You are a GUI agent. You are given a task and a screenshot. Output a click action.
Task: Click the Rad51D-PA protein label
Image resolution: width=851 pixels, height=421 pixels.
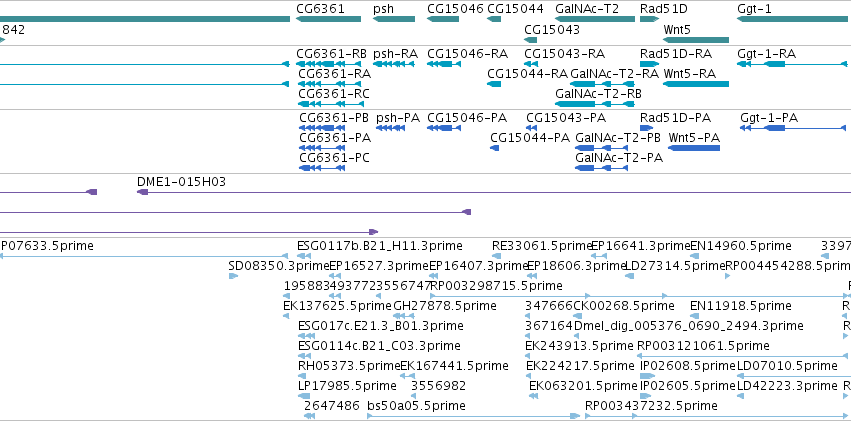point(675,118)
